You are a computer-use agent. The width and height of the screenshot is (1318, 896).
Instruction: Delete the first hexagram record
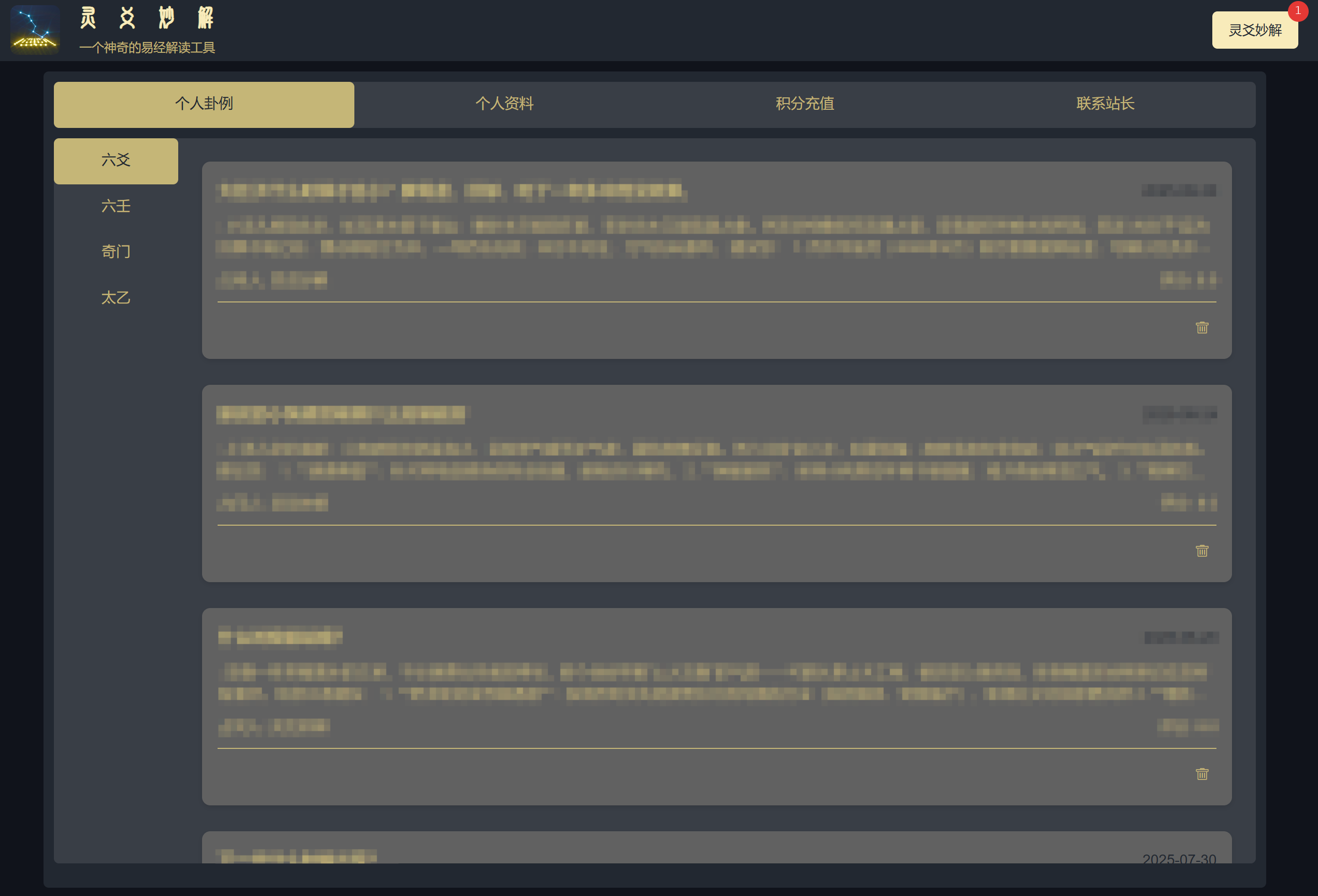[1202, 328]
